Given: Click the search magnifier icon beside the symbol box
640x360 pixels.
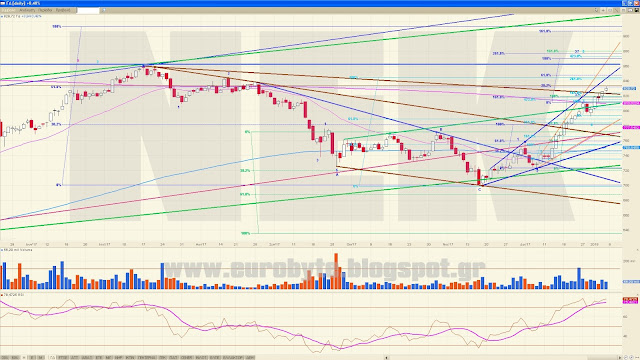Looking at the screenshot, I should pos(104,10).
